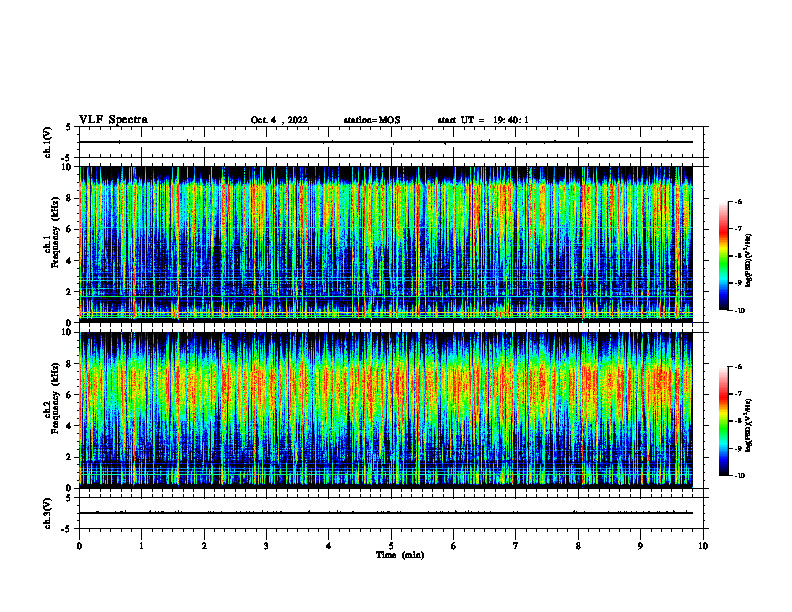Image resolution: width=792 pixels, height=612 pixels.
Task: Click the ch.2 frequency axis "8" kHz tick
Action: point(69,364)
